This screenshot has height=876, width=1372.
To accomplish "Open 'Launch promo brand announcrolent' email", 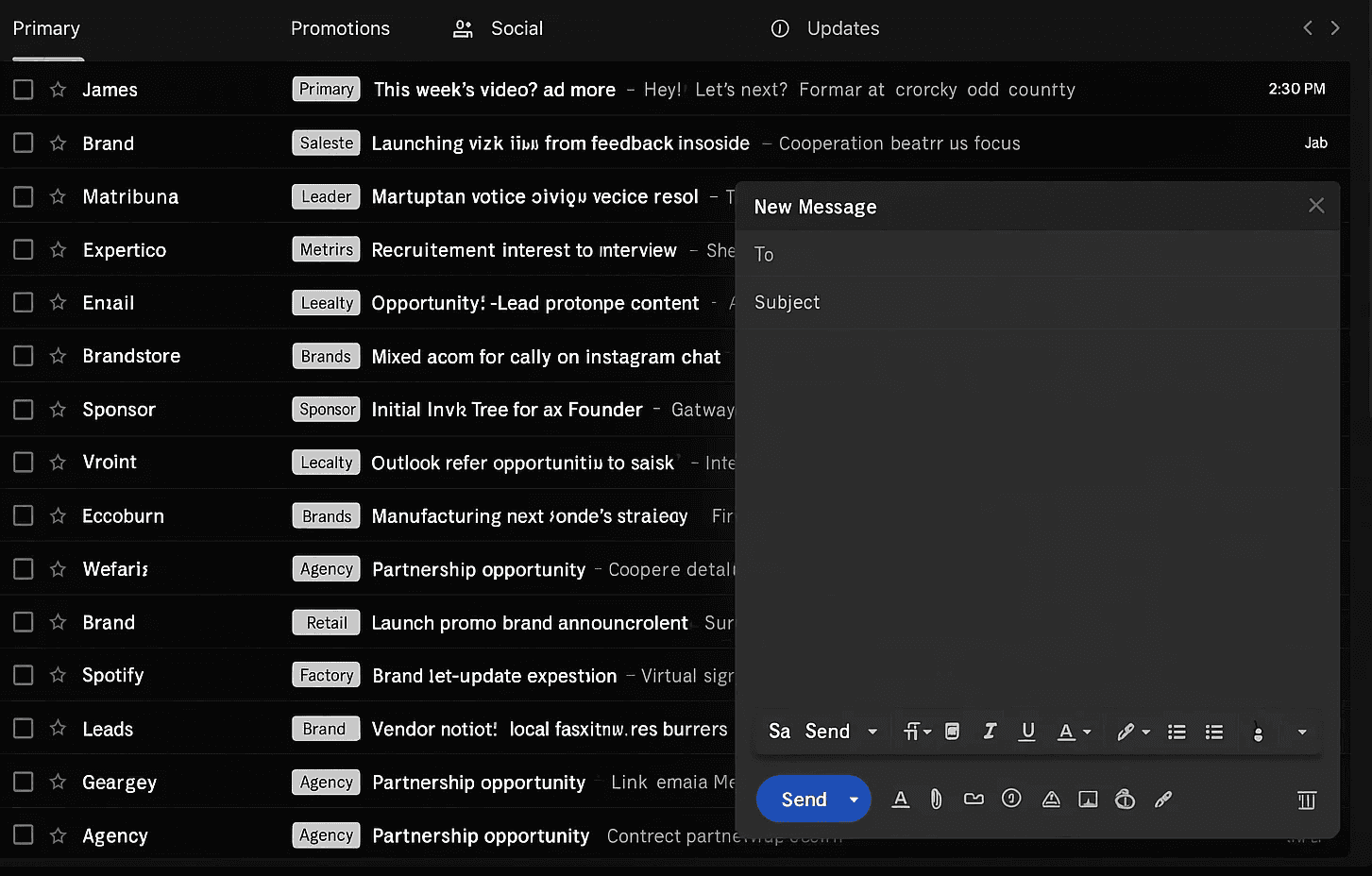I will [530, 623].
